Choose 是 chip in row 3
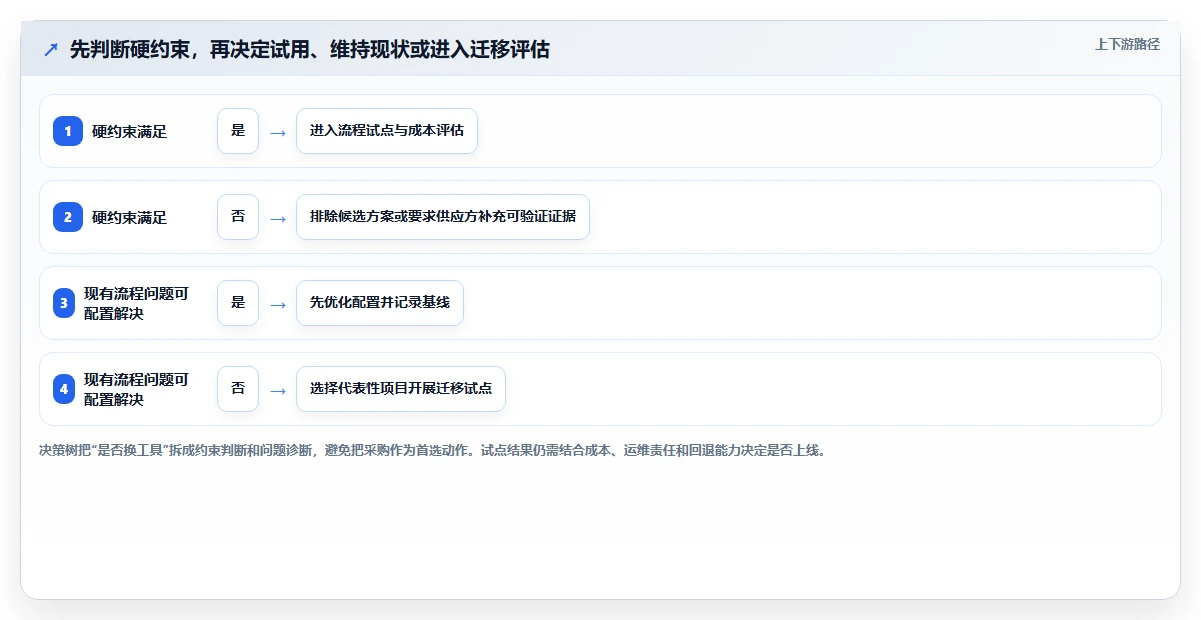Screen dimensions: 1201x620 (x=238, y=303)
